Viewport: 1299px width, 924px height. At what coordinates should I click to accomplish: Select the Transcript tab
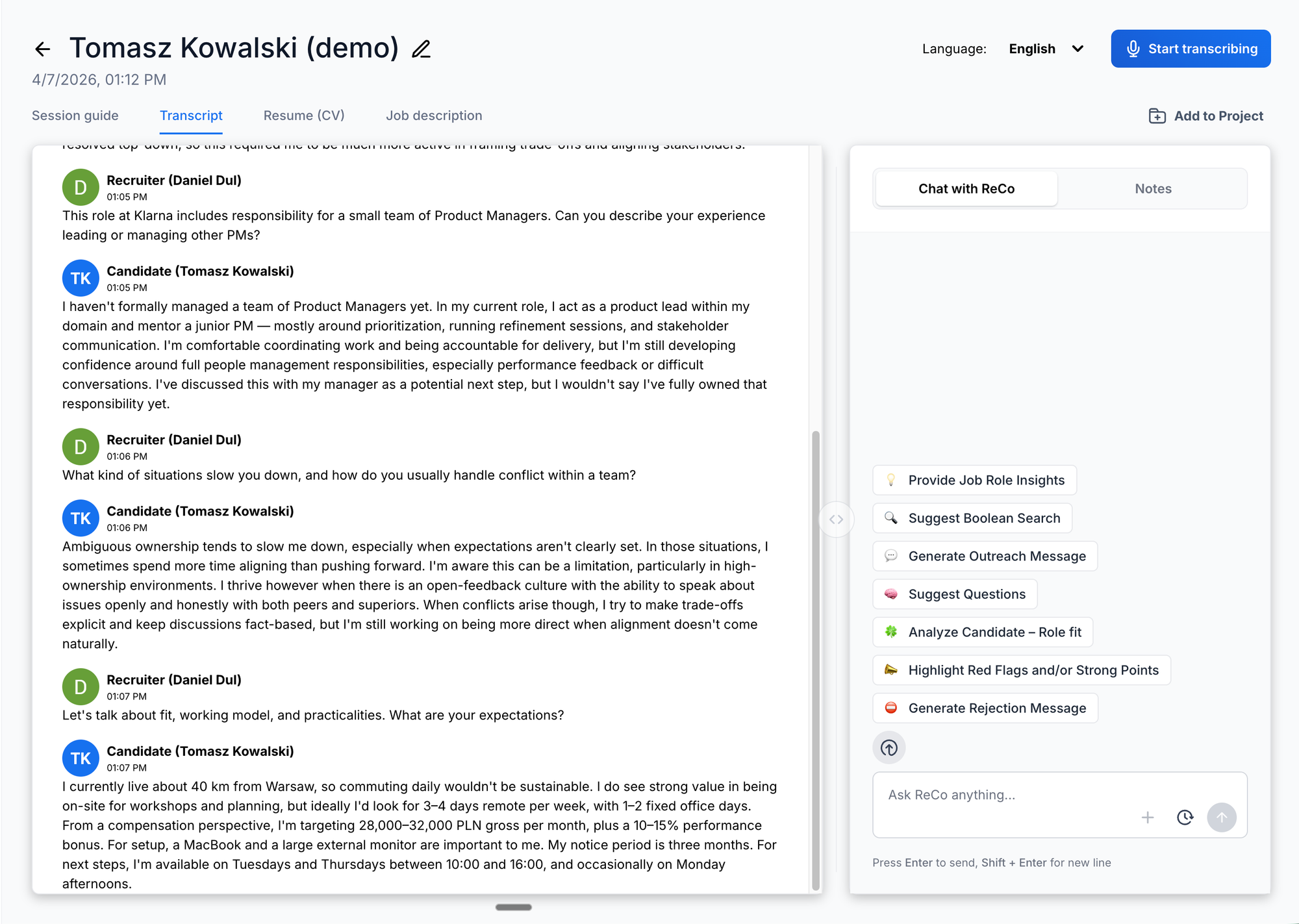click(x=191, y=116)
